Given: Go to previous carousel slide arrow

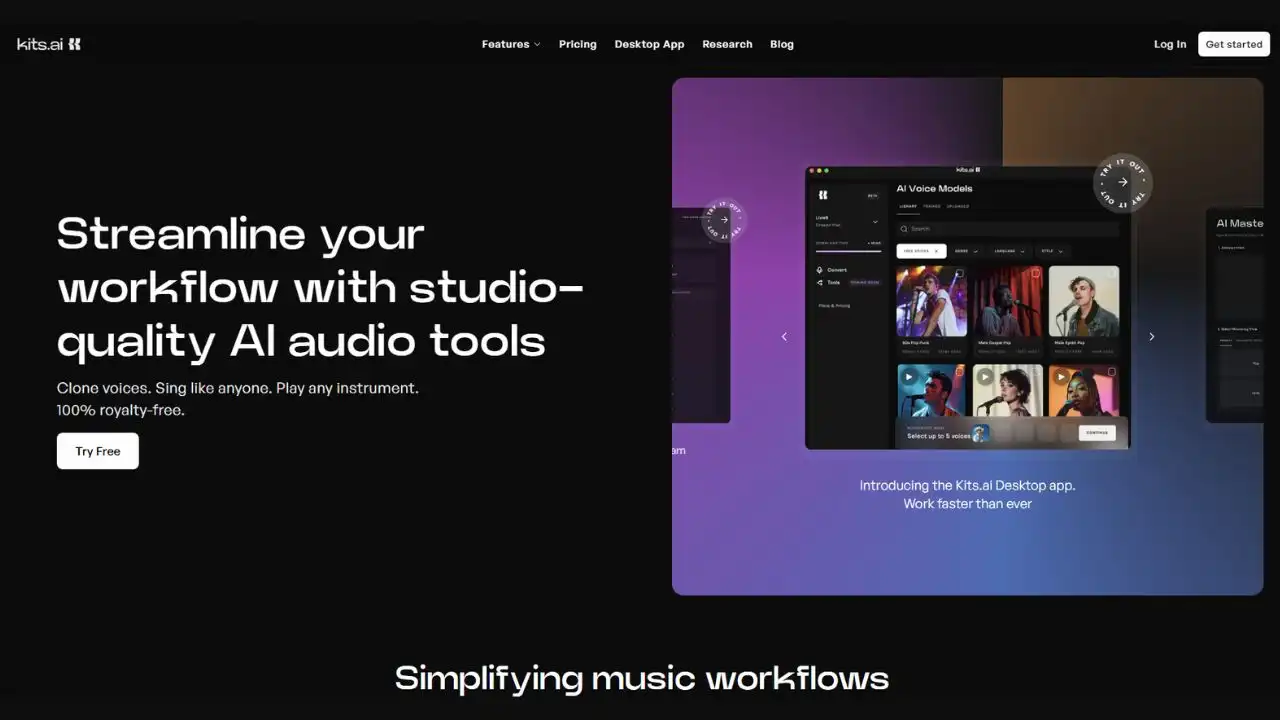Looking at the screenshot, I should [x=784, y=337].
